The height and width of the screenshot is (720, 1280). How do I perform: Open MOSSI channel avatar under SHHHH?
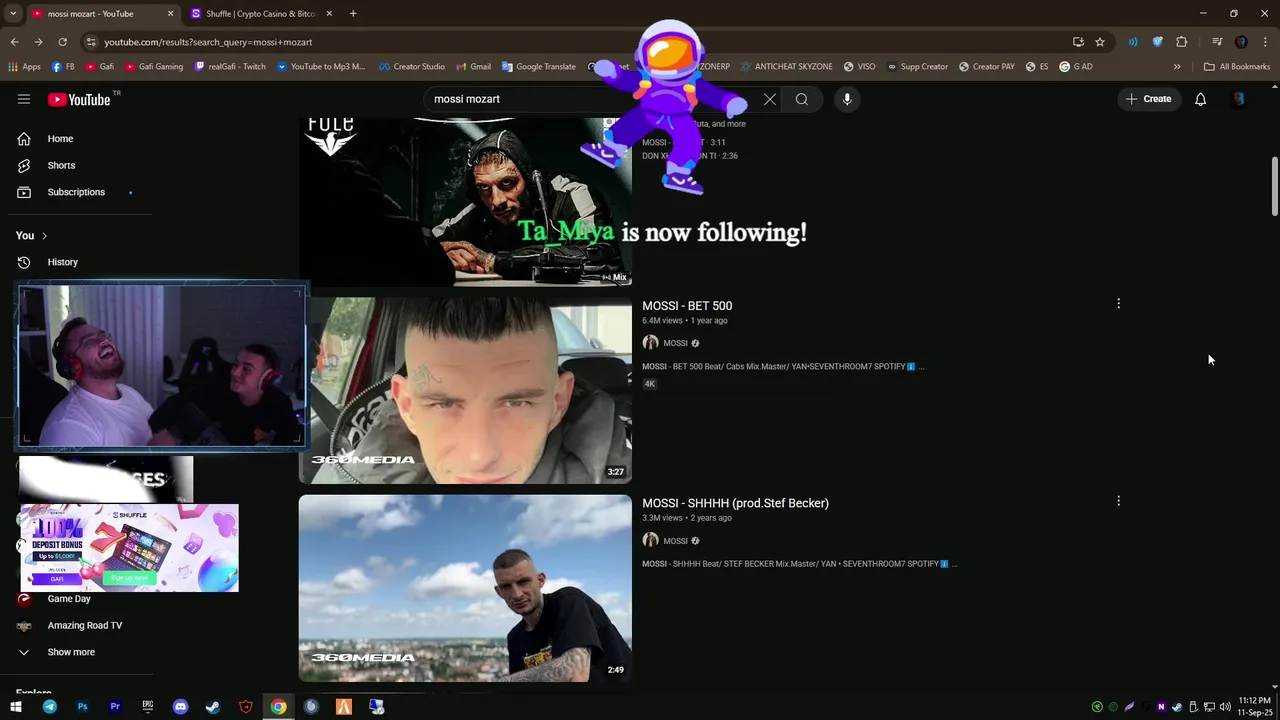pos(650,541)
